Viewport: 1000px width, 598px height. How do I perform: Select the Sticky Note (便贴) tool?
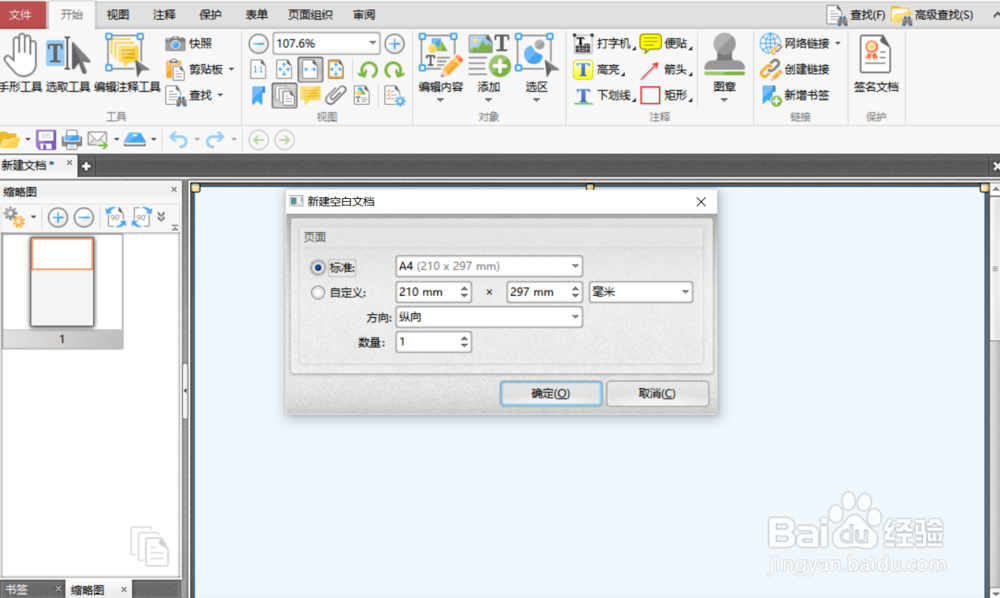666,43
